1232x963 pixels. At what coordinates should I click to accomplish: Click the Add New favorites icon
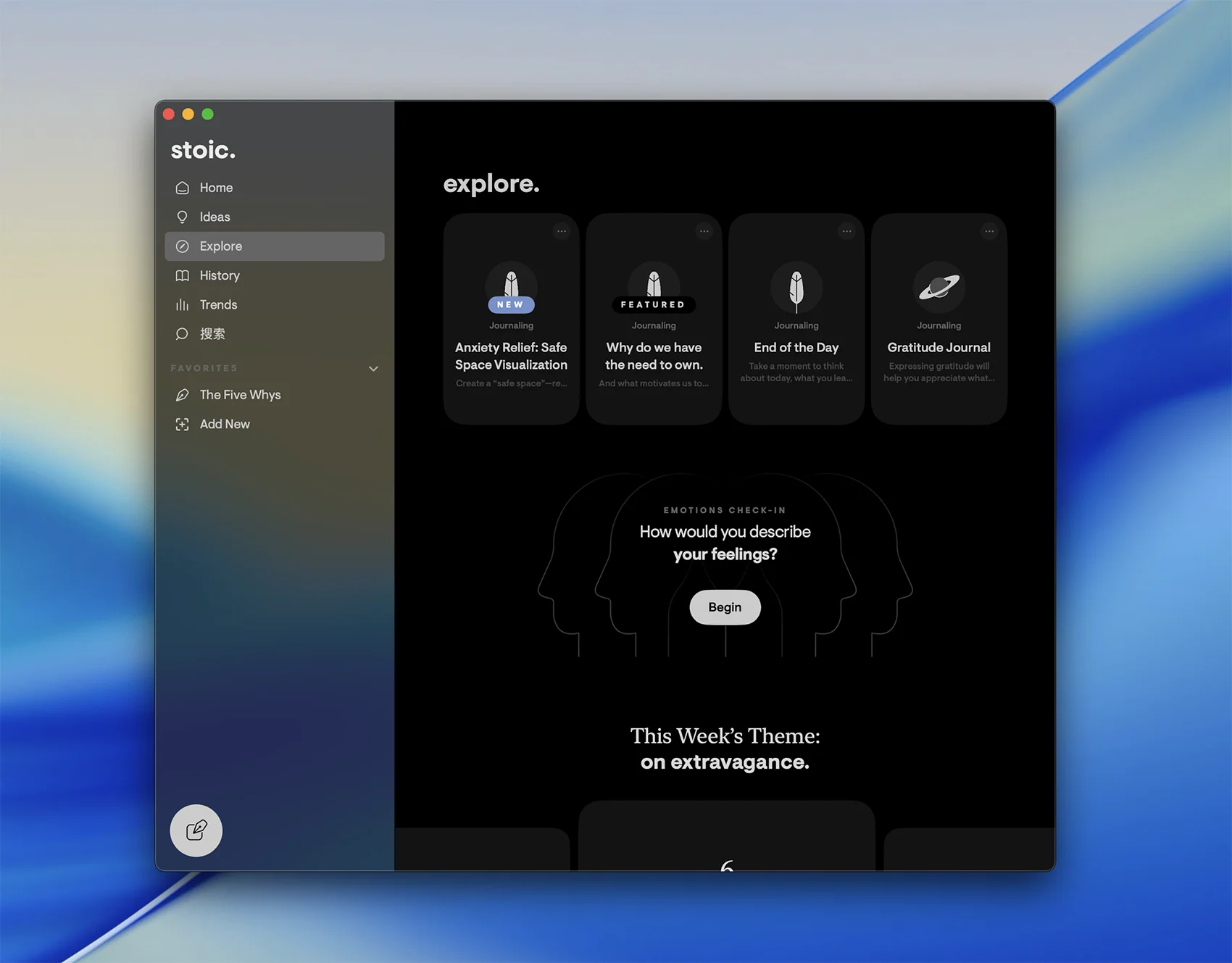183,425
